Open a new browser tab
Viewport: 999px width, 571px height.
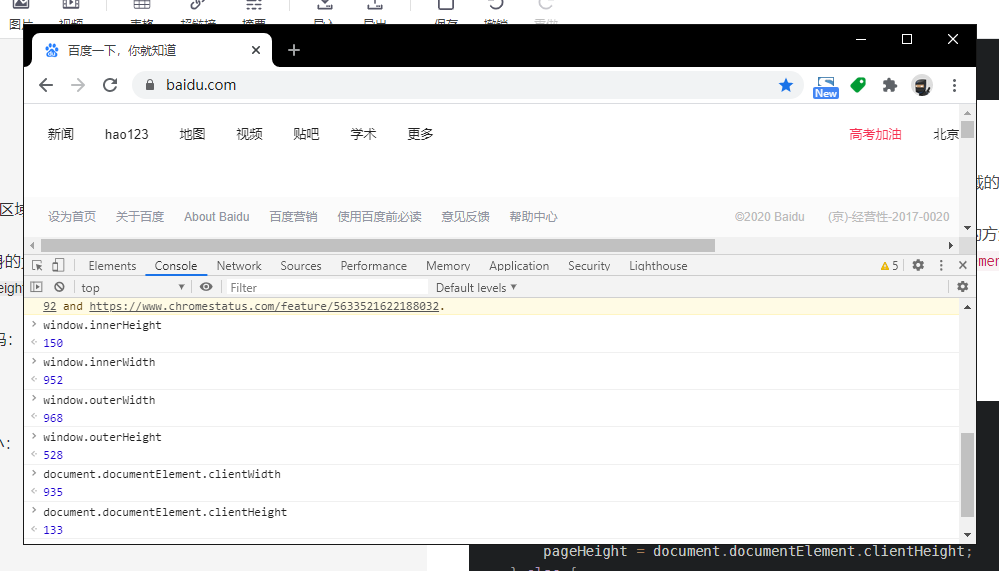click(x=294, y=50)
